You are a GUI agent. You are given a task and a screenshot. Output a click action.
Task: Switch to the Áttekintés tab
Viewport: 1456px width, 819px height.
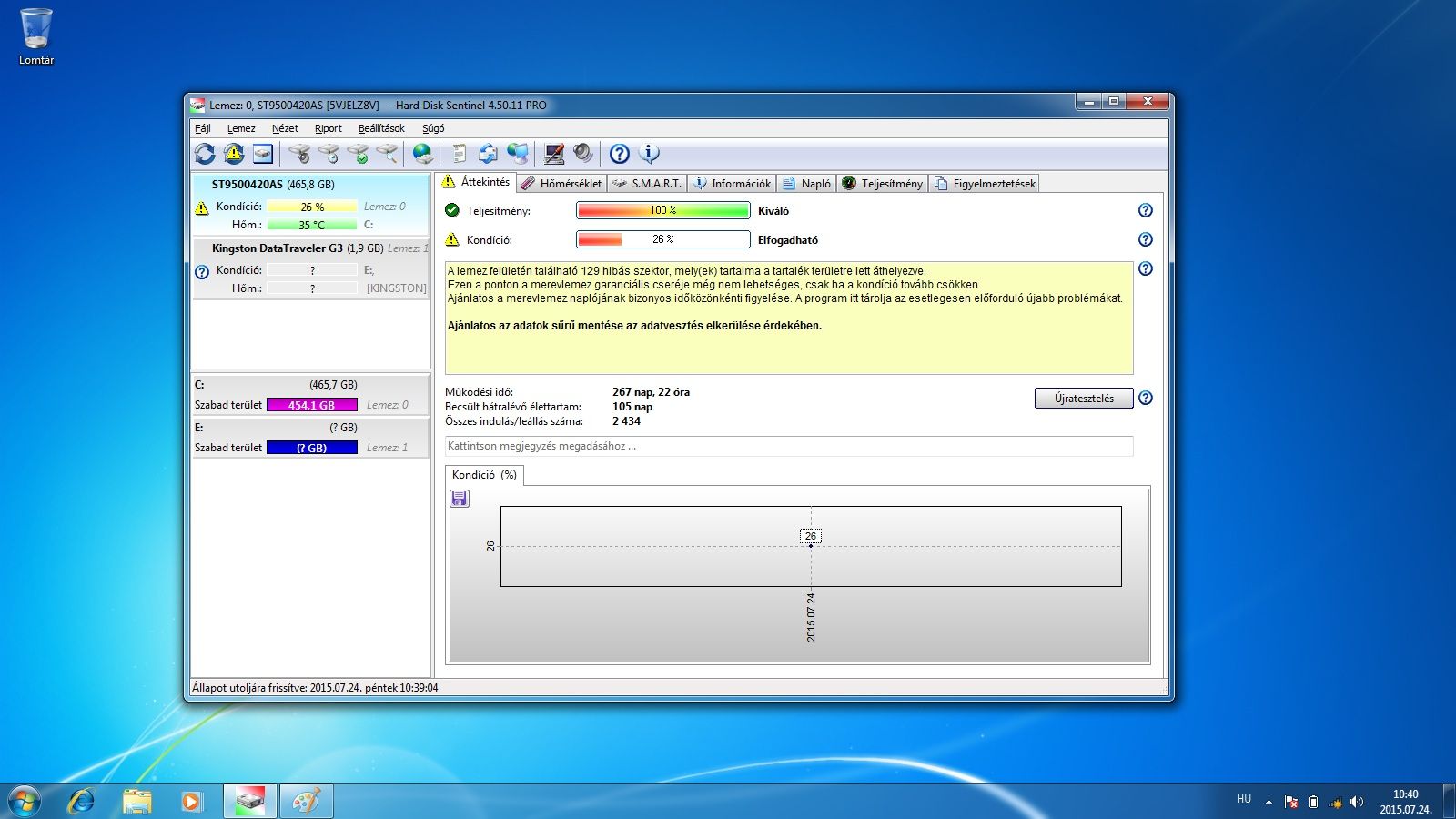[476, 182]
